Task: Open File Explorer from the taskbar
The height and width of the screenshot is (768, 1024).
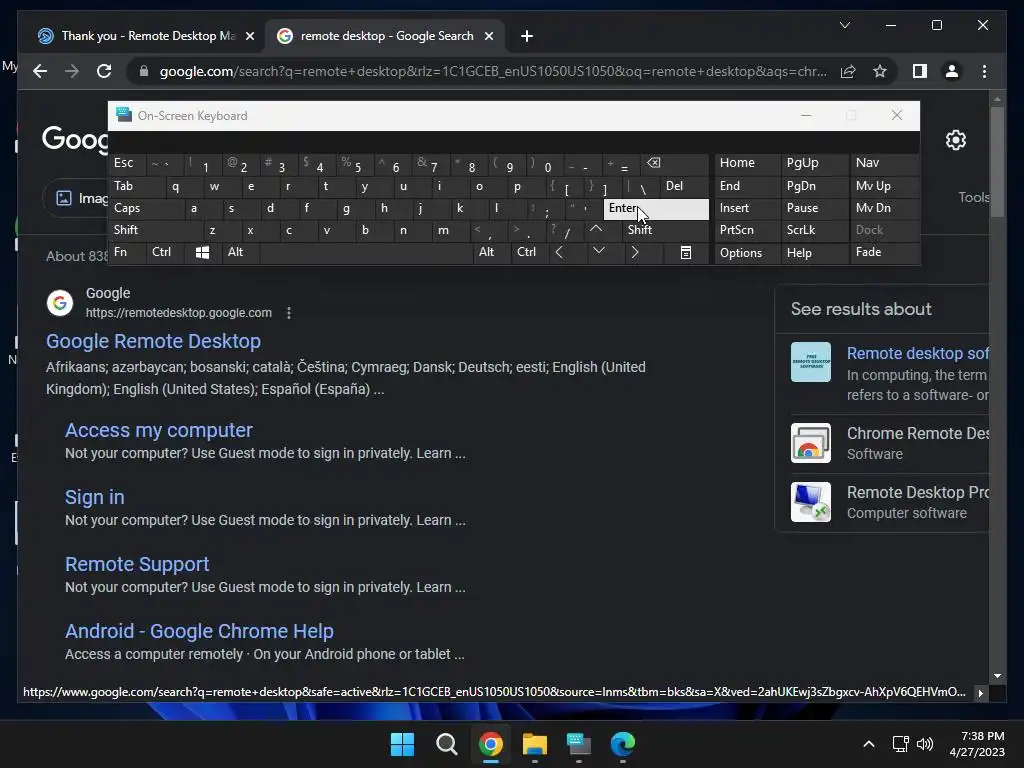Action: 534,744
